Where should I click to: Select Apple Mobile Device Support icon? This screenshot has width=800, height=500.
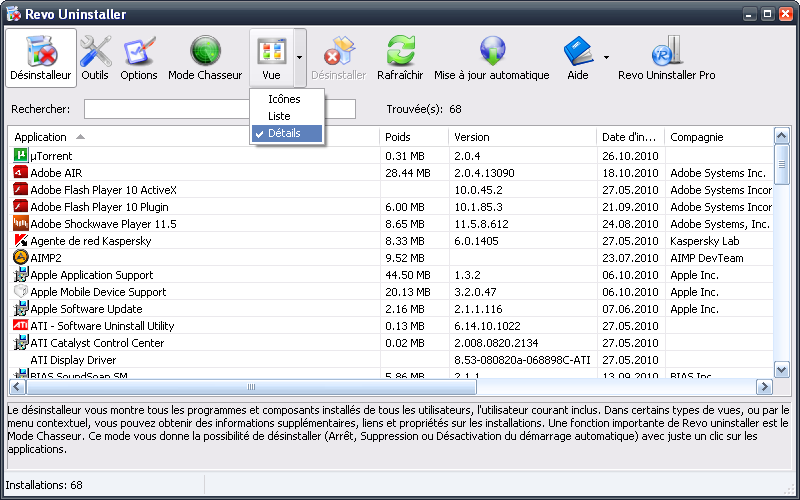point(20,291)
